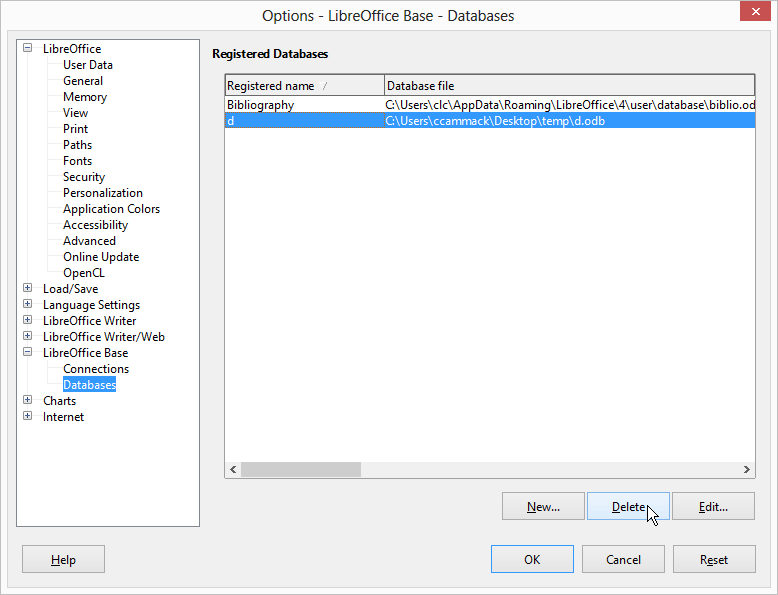Click the horizontal scrollbar thumb
Image resolution: width=778 pixels, height=595 pixels.
coord(301,469)
